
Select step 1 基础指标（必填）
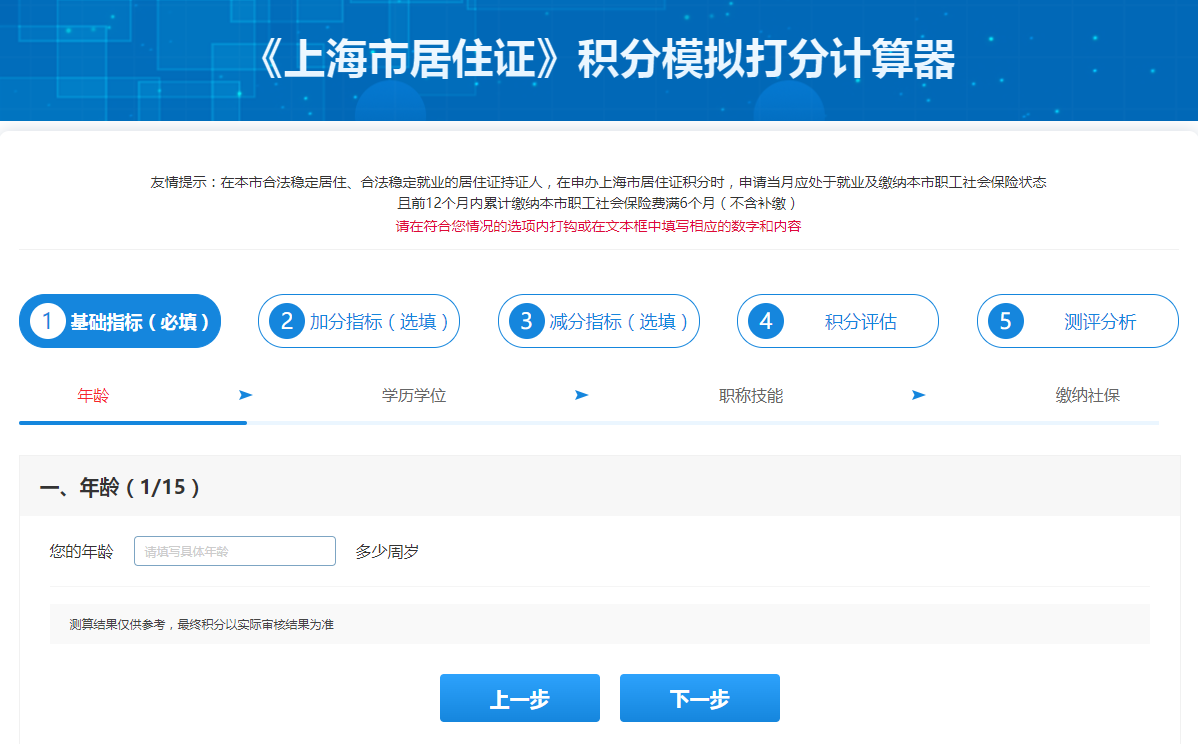pyautogui.click(x=120, y=321)
